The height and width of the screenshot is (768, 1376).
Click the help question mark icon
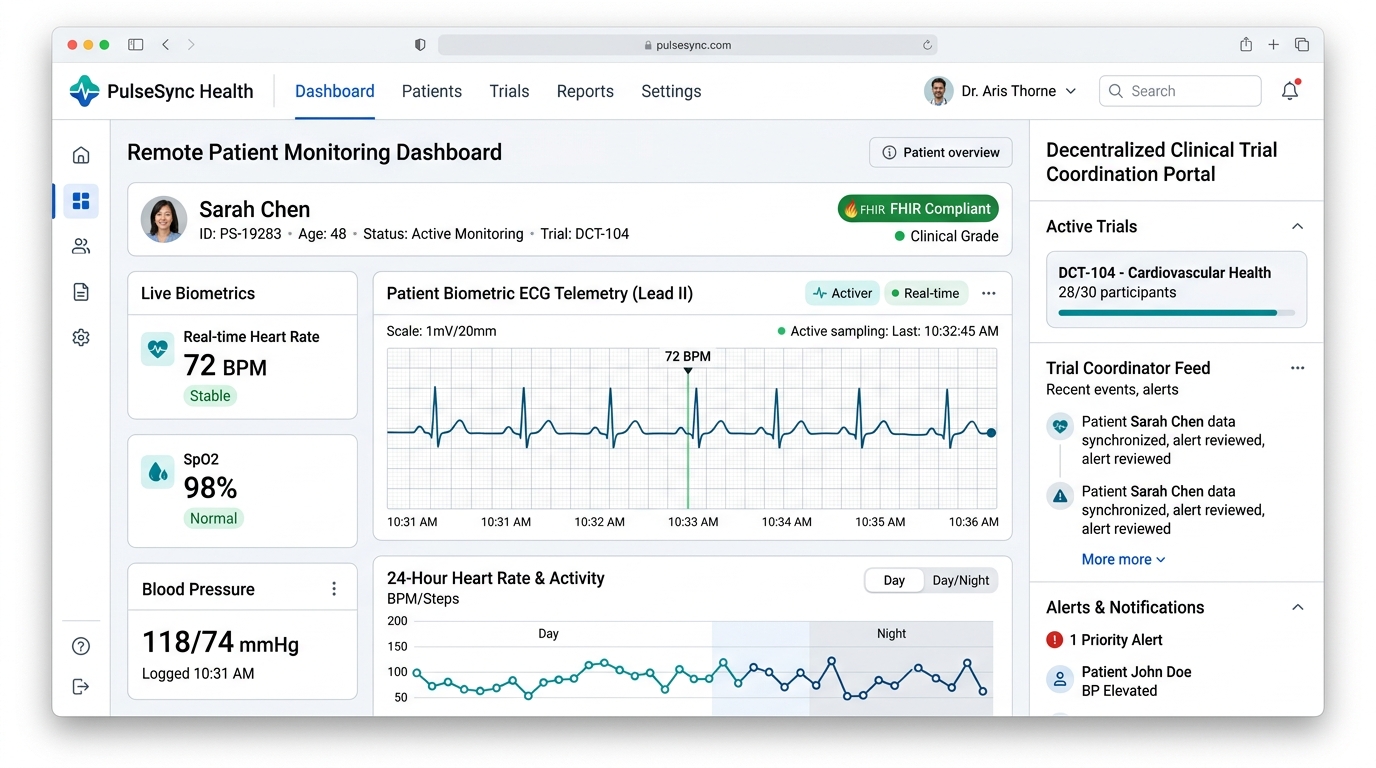(81, 646)
